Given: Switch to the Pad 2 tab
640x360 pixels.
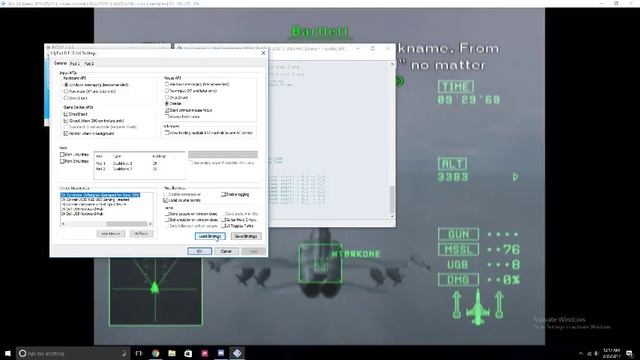Looking at the screenshot, I should (89, 64).
